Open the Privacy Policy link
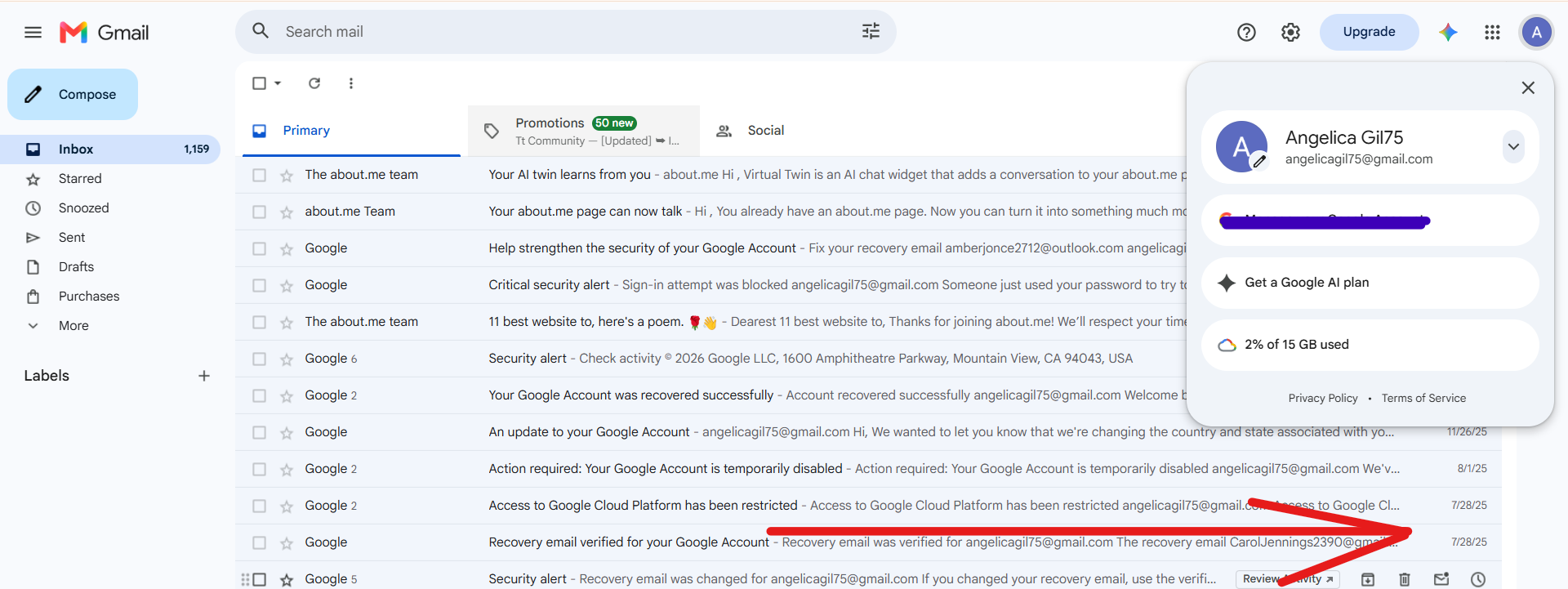This screenshot has width=1568, height=589. pyautogui.click(x=1323, y=398)
